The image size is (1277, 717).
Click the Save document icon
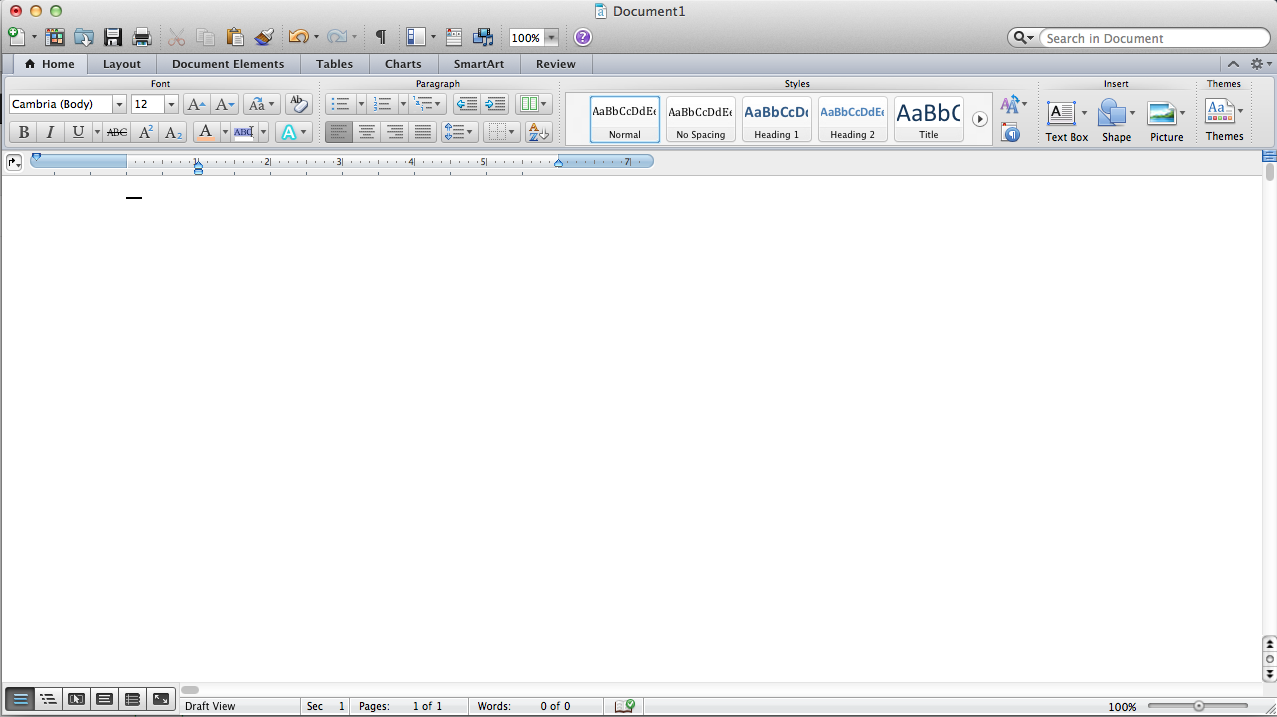(113, 37)
